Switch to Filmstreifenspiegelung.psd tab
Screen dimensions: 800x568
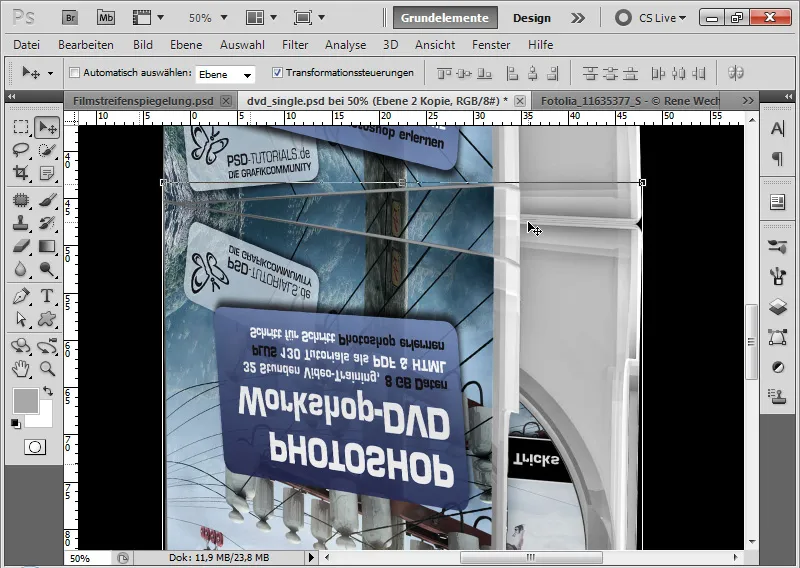pos(143,101)
